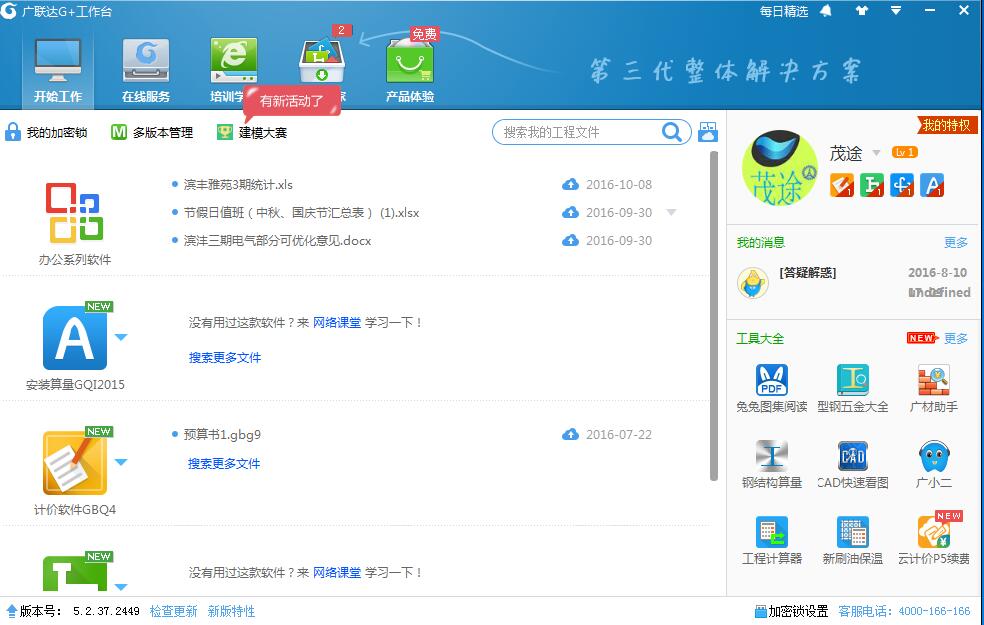Open 型钢五金大全 tool

(x=853, y=388)
